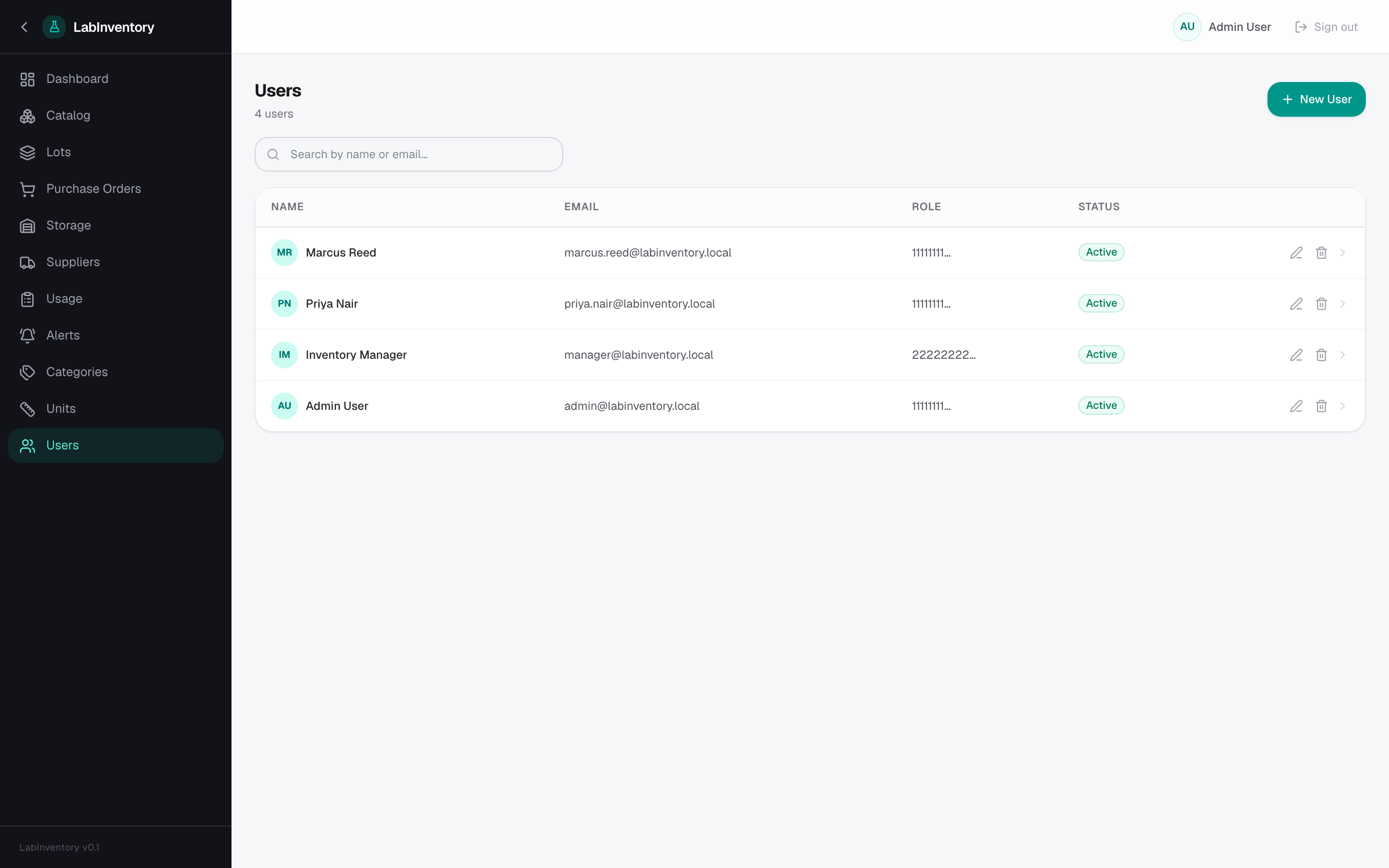Click the AU avatar in header
Screen dimensions: 1389x868
pyautogui.click(x=1187, y=27)
